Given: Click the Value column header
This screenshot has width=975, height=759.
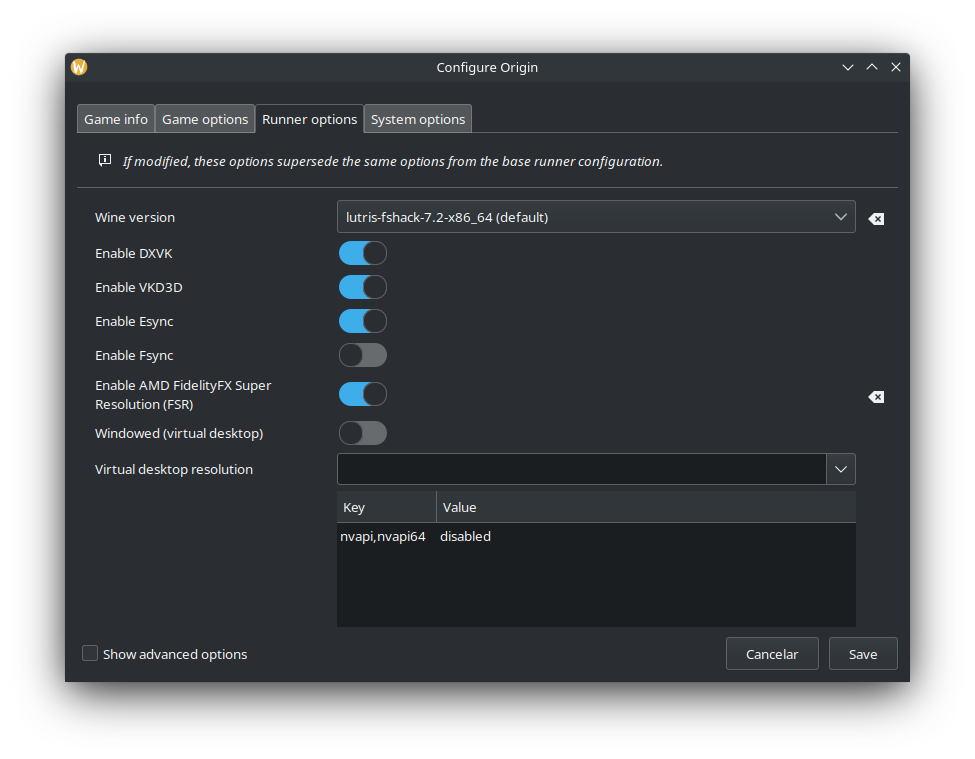Looking at the screenshot, I should click(646, 507).
